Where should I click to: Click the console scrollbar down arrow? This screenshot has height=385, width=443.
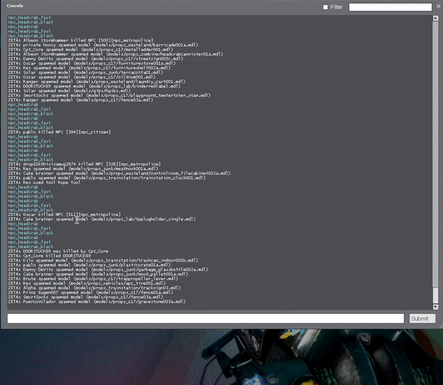pyautogui.click(x=435, y=307)
